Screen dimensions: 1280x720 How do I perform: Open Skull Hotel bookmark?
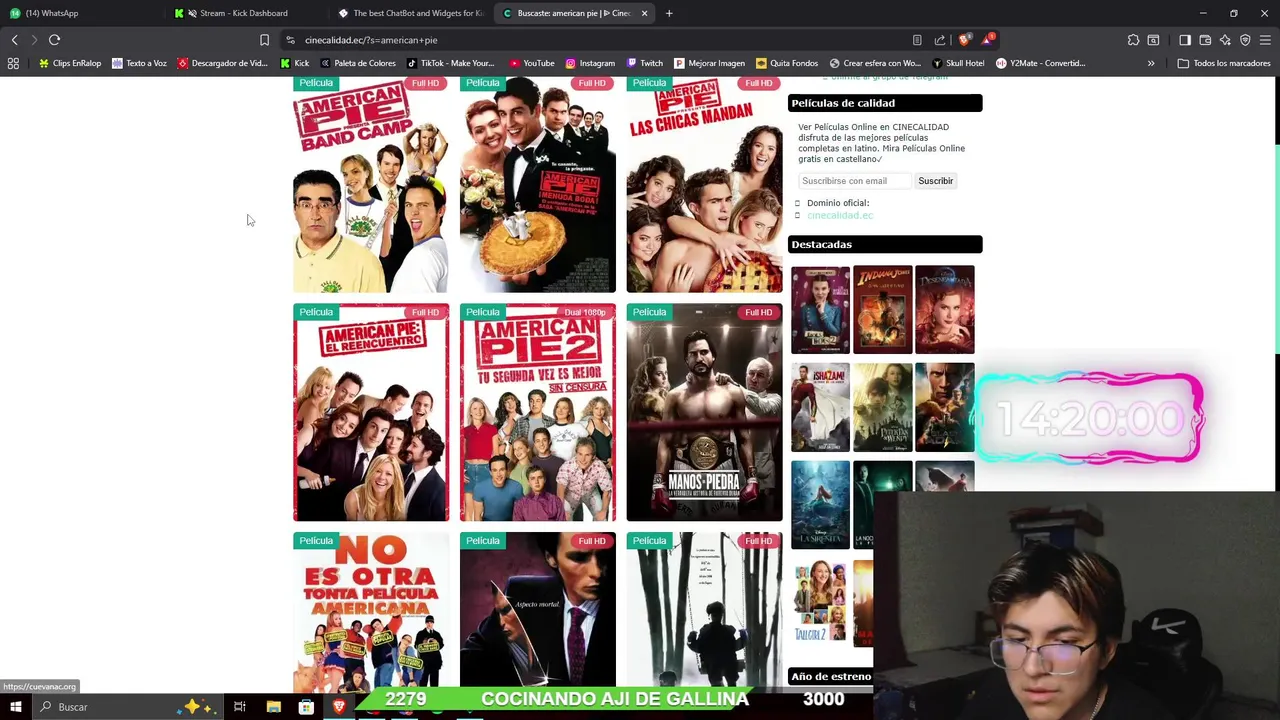tap(958, 63)
